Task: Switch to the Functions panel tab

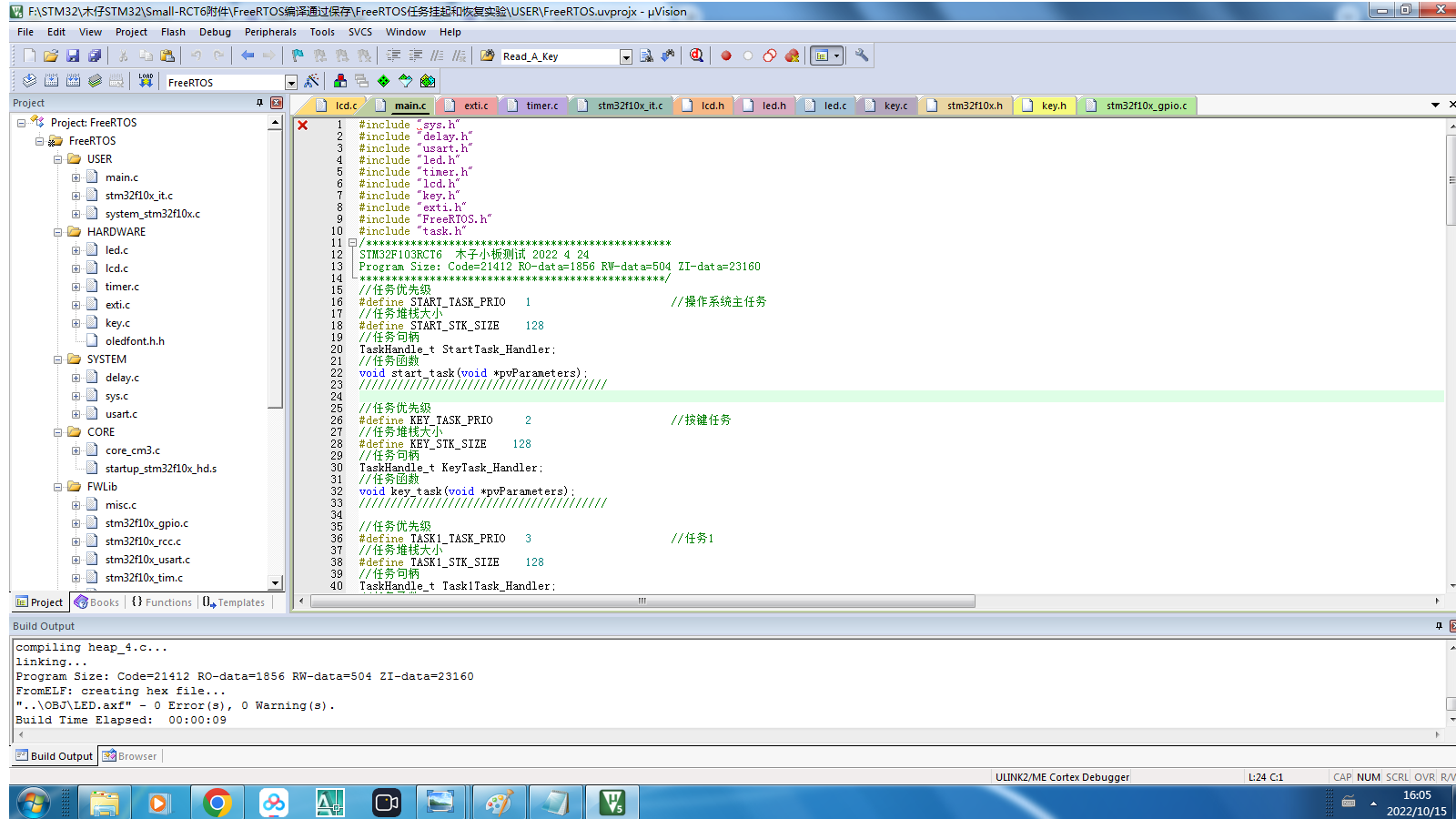Action: 161,602
